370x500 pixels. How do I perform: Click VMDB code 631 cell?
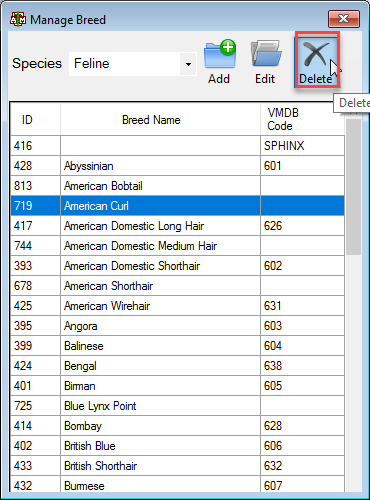pos(302,306)
